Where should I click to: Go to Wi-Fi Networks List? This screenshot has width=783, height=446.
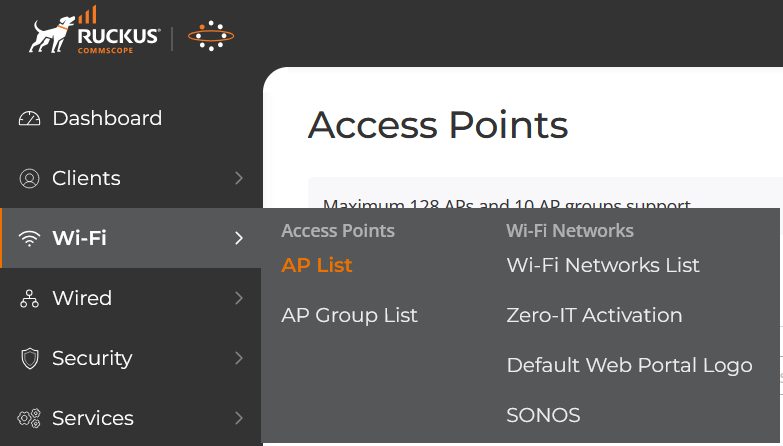(x=603, y=265)
